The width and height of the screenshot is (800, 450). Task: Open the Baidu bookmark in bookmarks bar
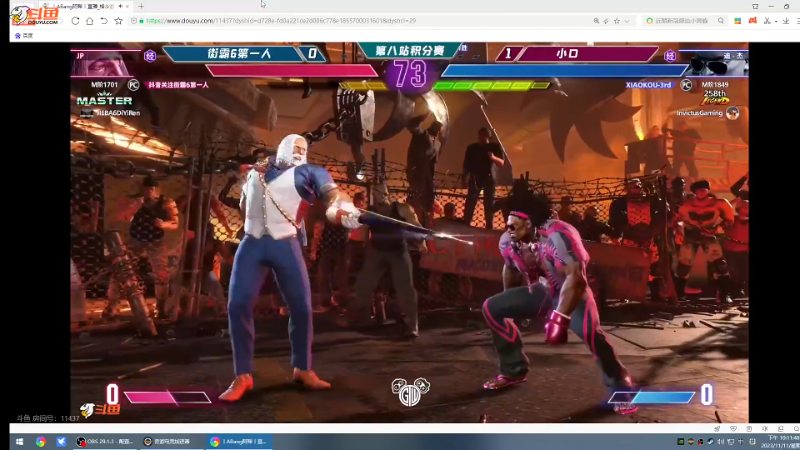pos(24,35)
